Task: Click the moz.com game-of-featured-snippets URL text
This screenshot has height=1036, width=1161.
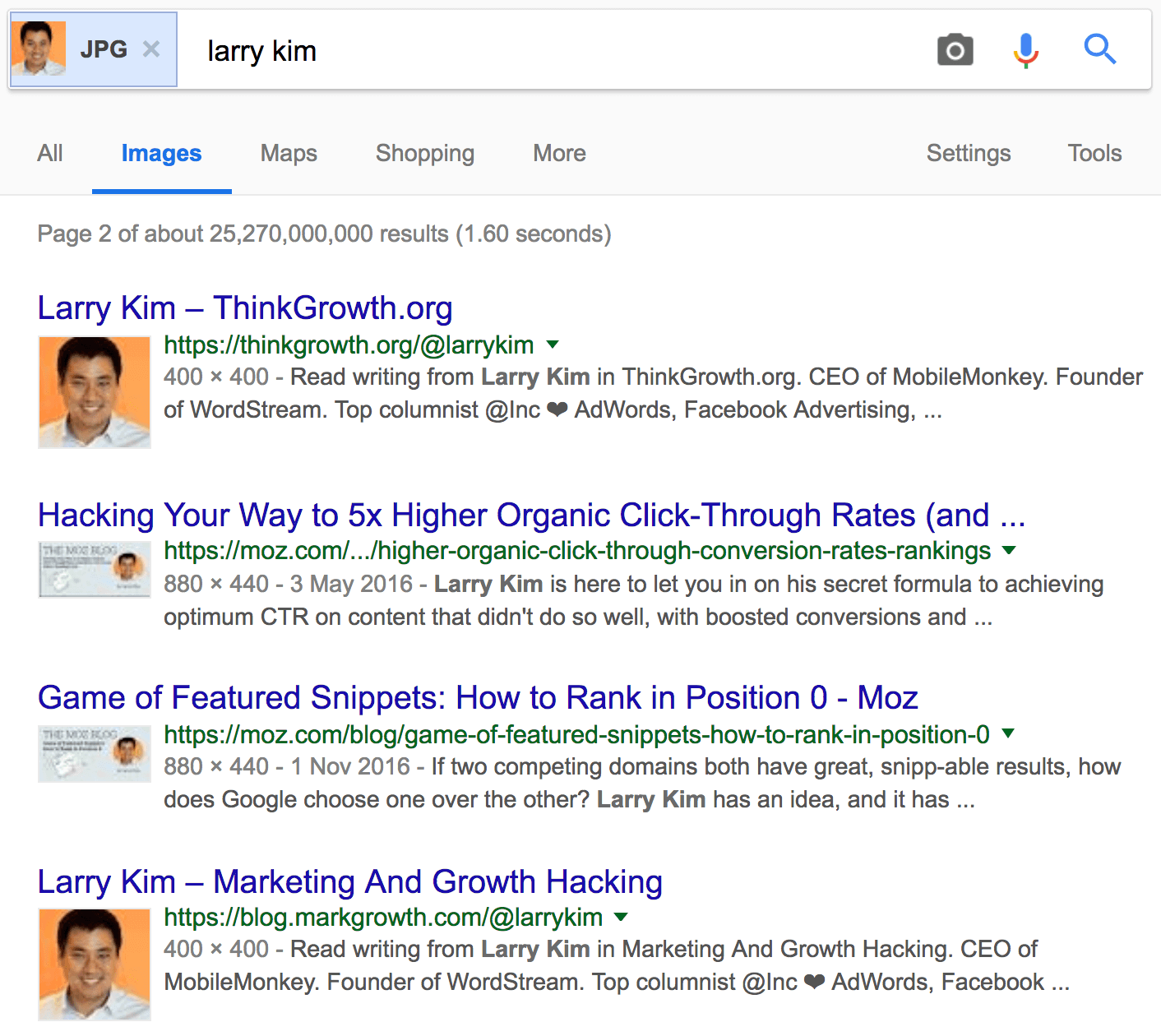Action: pyautogui.click(x=576, y=734)
